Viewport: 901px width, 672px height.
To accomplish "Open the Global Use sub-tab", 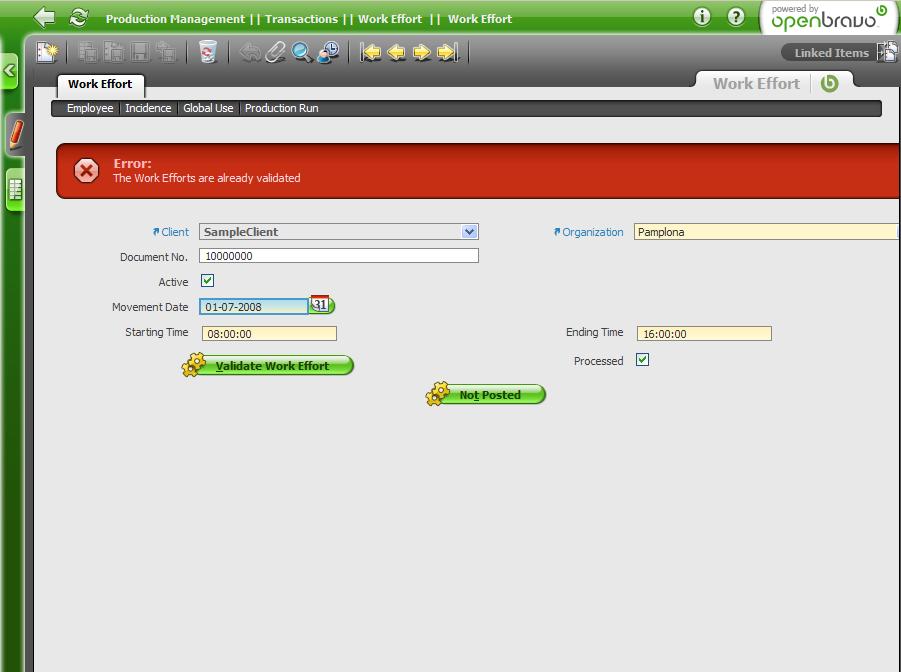I will 208,108.
